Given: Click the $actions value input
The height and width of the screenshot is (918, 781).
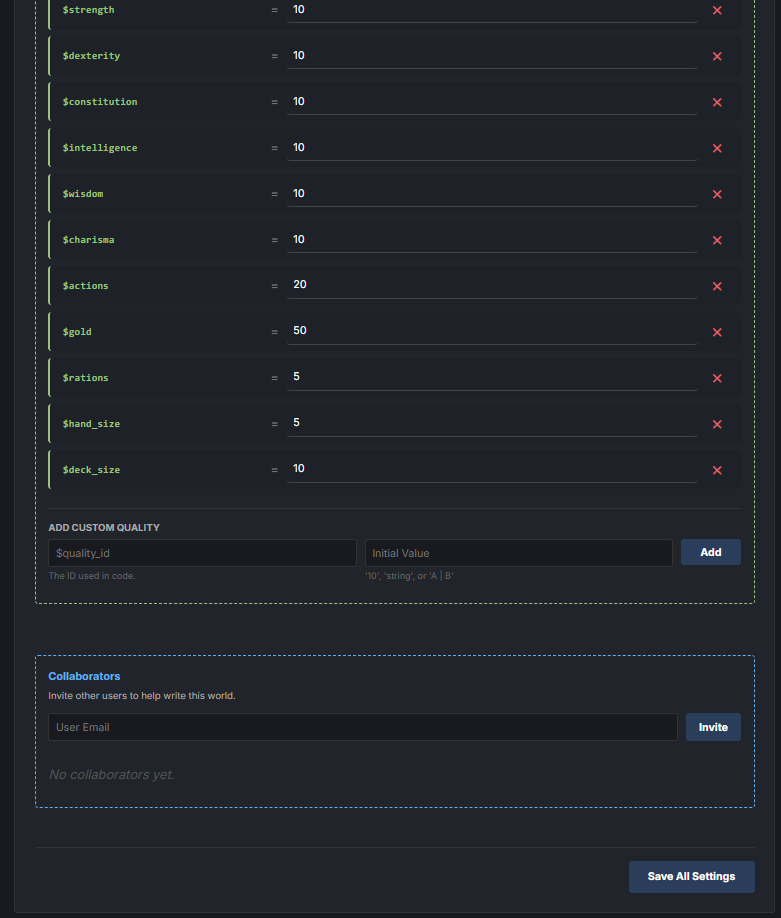Looking at the screenshot, I should (x=491, y=285).
